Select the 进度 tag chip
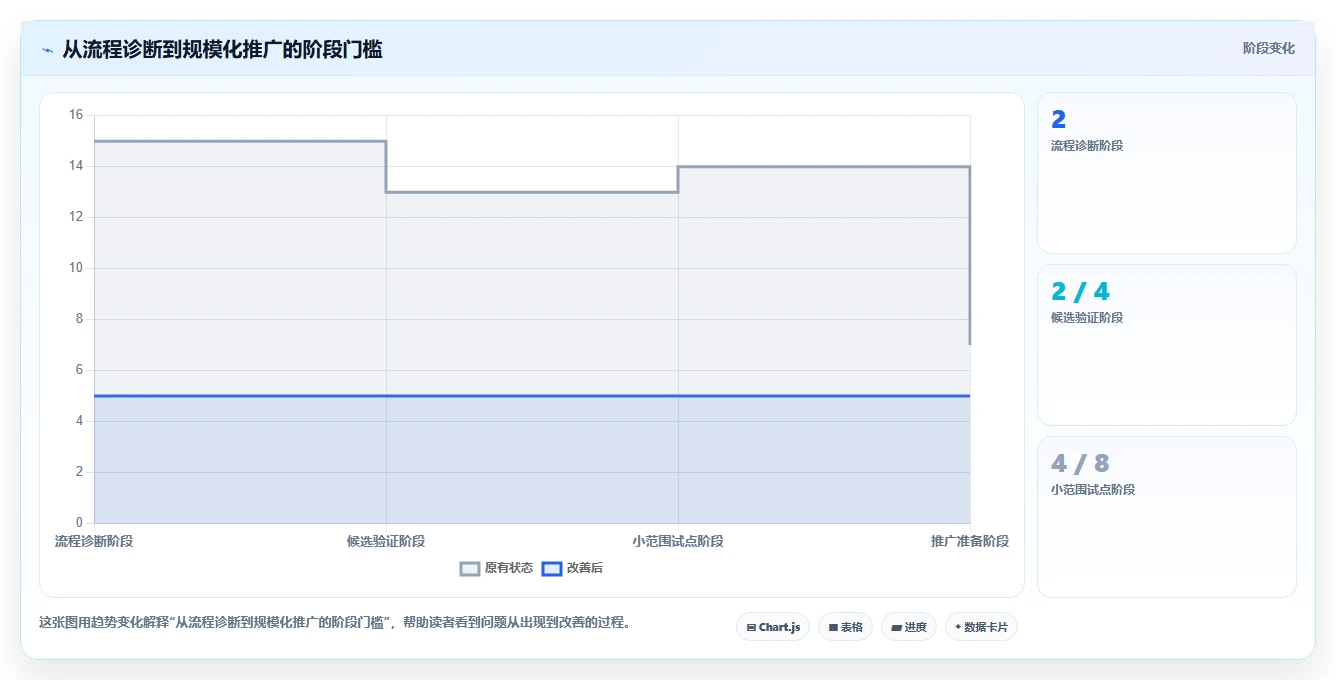 pos(908,627)
